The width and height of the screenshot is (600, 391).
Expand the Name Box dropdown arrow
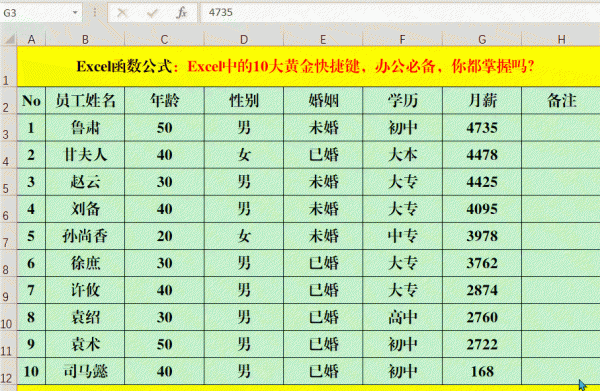coord(75,13)
